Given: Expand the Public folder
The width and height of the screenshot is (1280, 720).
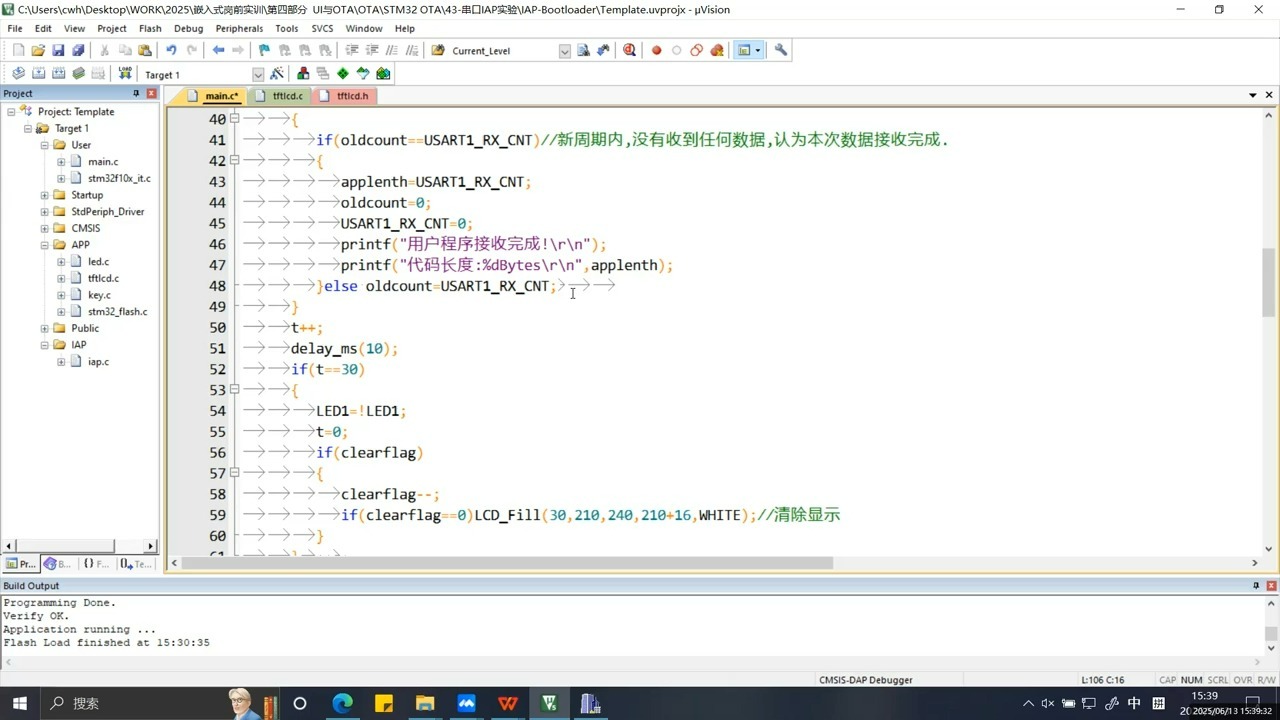Looking at the screenshot, I should (x=45, y=328).
